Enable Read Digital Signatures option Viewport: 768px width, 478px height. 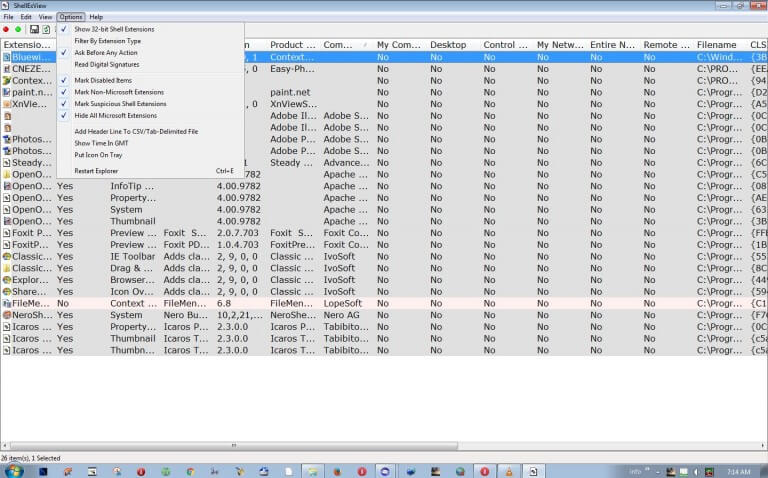(107, 65)
